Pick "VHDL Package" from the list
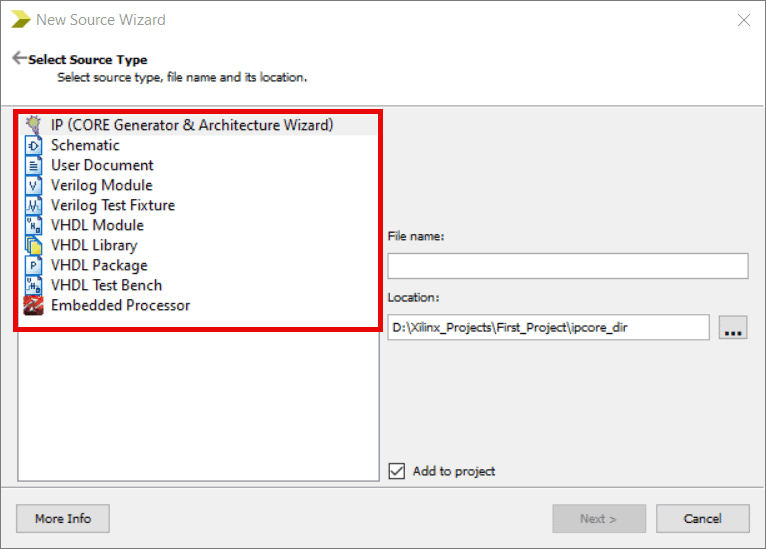 (99, 265)
